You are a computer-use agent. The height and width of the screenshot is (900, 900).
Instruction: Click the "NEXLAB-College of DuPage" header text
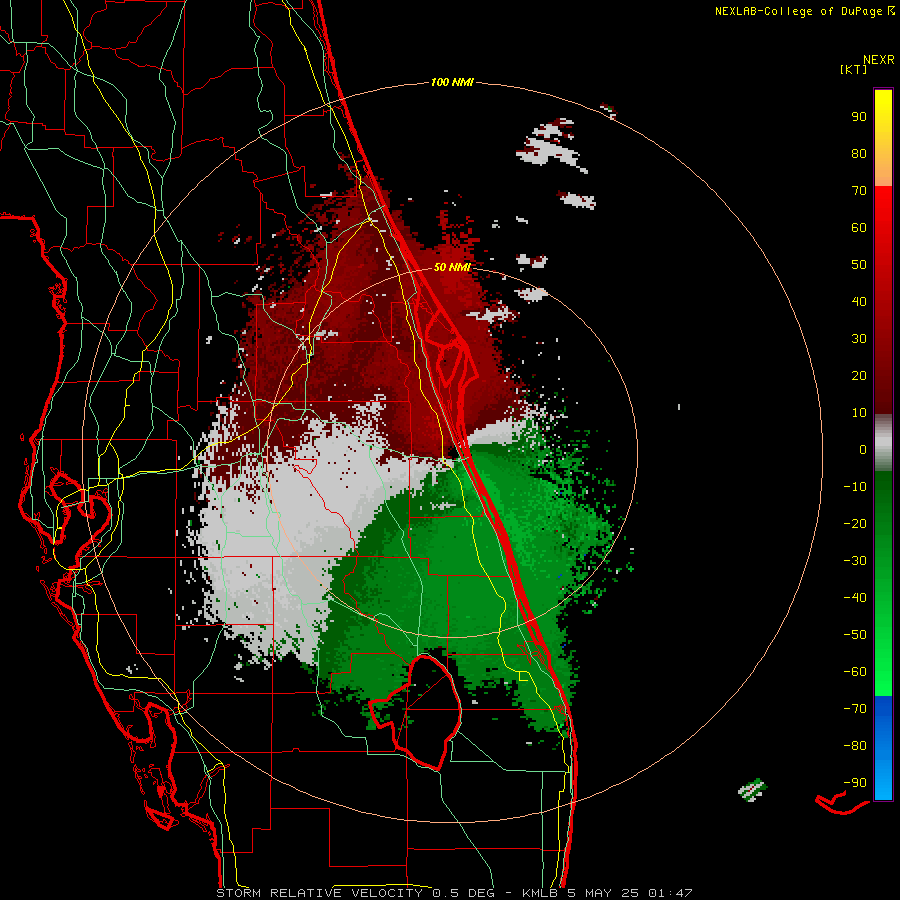point(798,11)
